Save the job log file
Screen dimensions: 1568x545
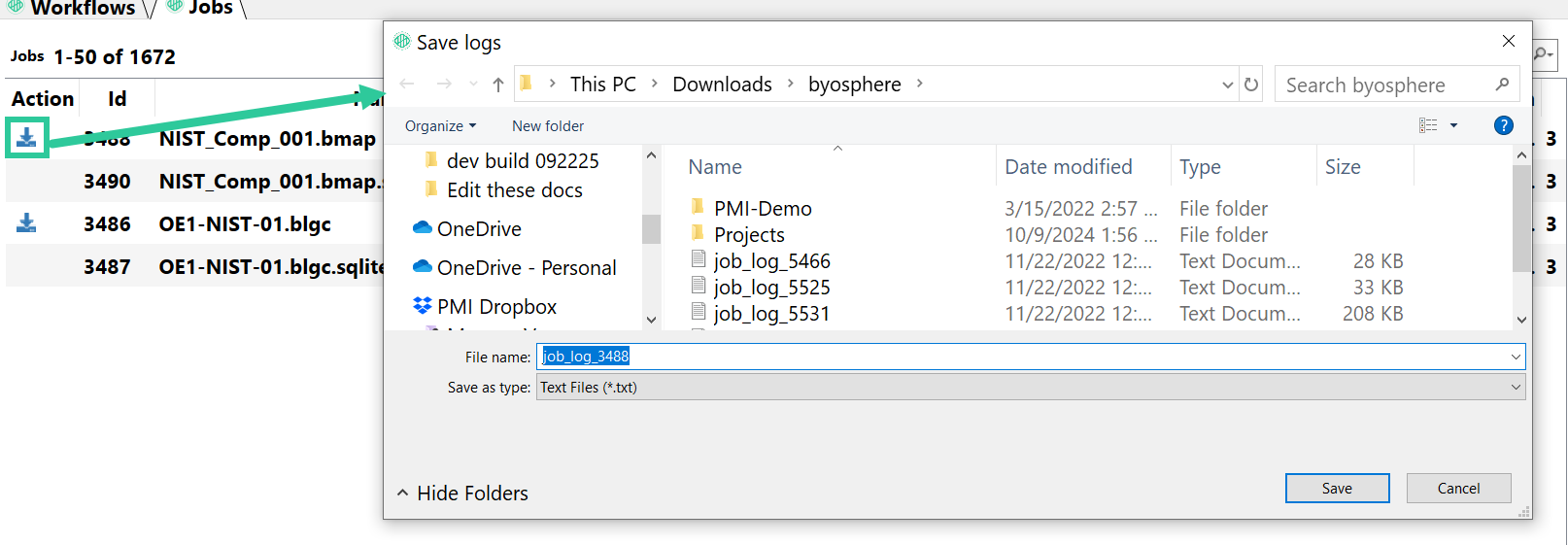click(x=1337, y=489)
